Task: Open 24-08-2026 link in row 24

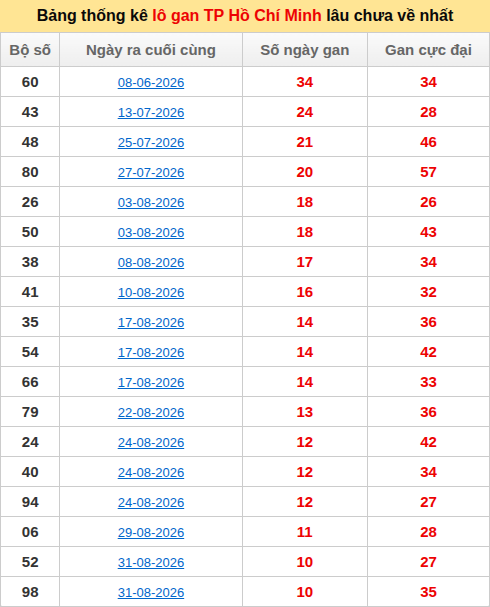Action: 151,442
